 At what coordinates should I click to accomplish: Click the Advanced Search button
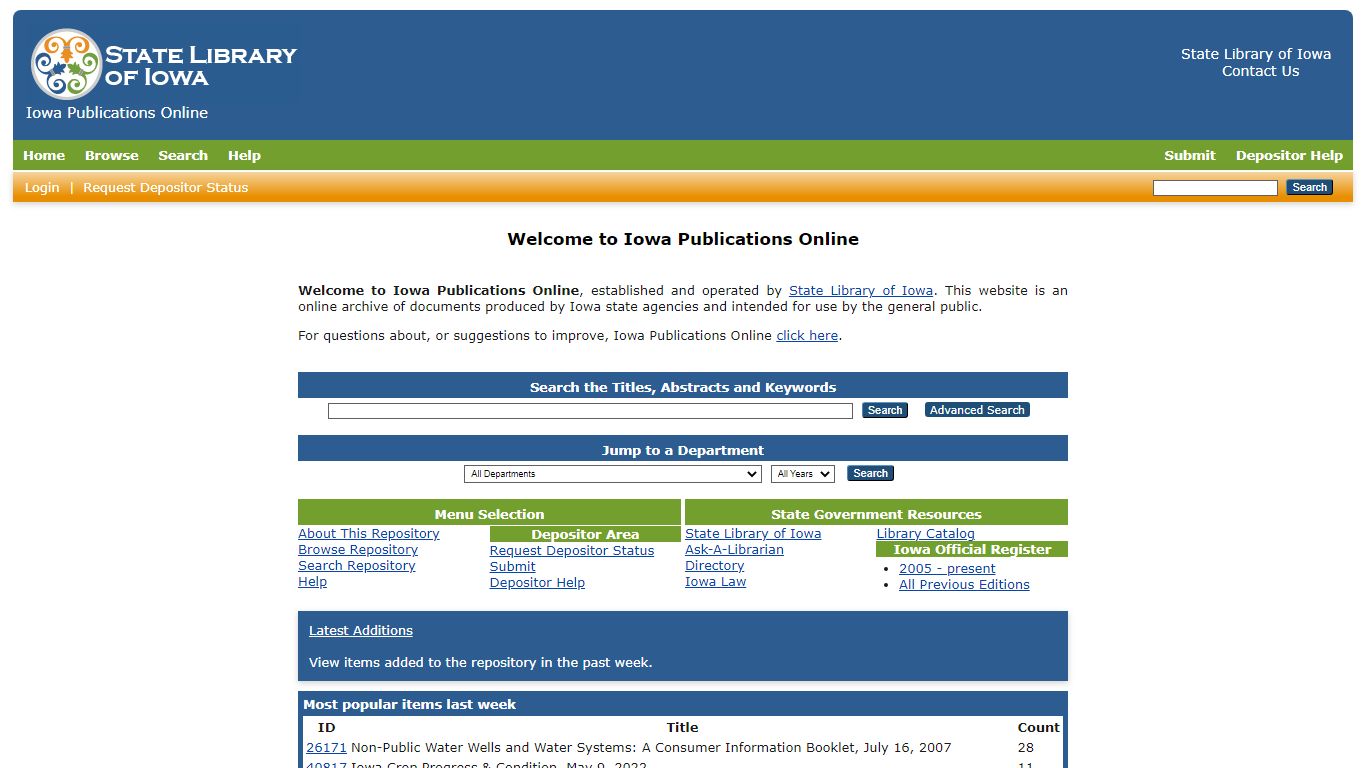[977, 410]
